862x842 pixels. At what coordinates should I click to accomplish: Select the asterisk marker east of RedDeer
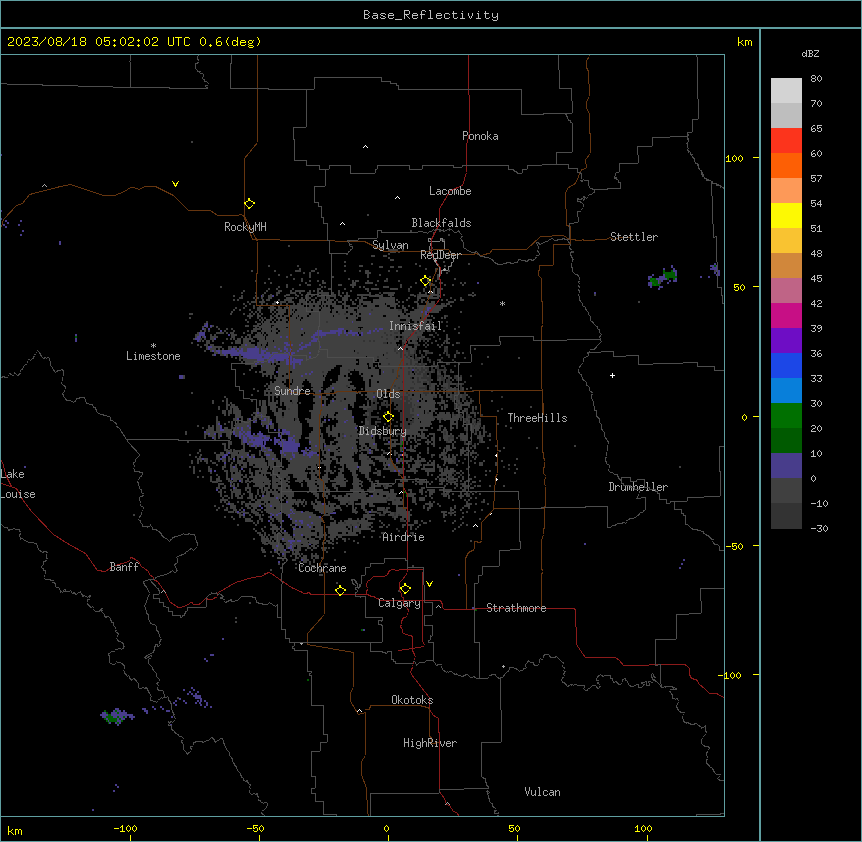(502, 303)
